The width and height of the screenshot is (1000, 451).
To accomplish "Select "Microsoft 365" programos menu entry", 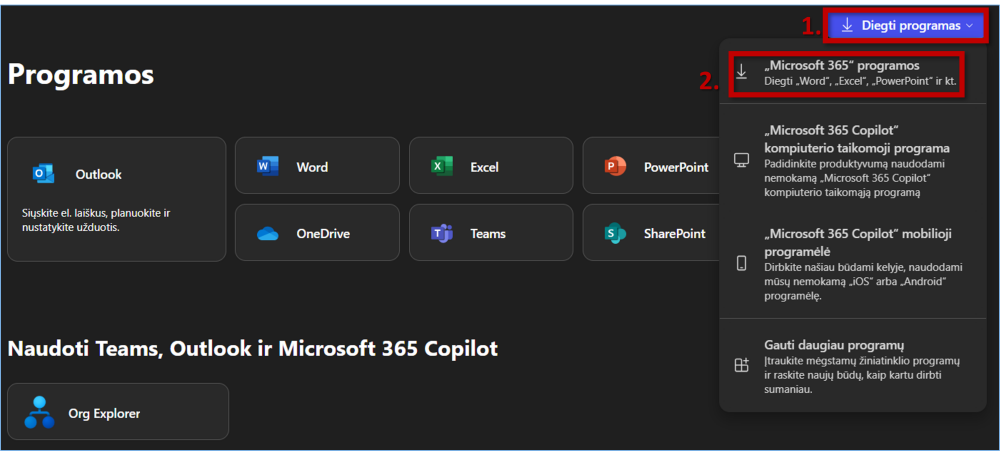I will pos(852,73).
